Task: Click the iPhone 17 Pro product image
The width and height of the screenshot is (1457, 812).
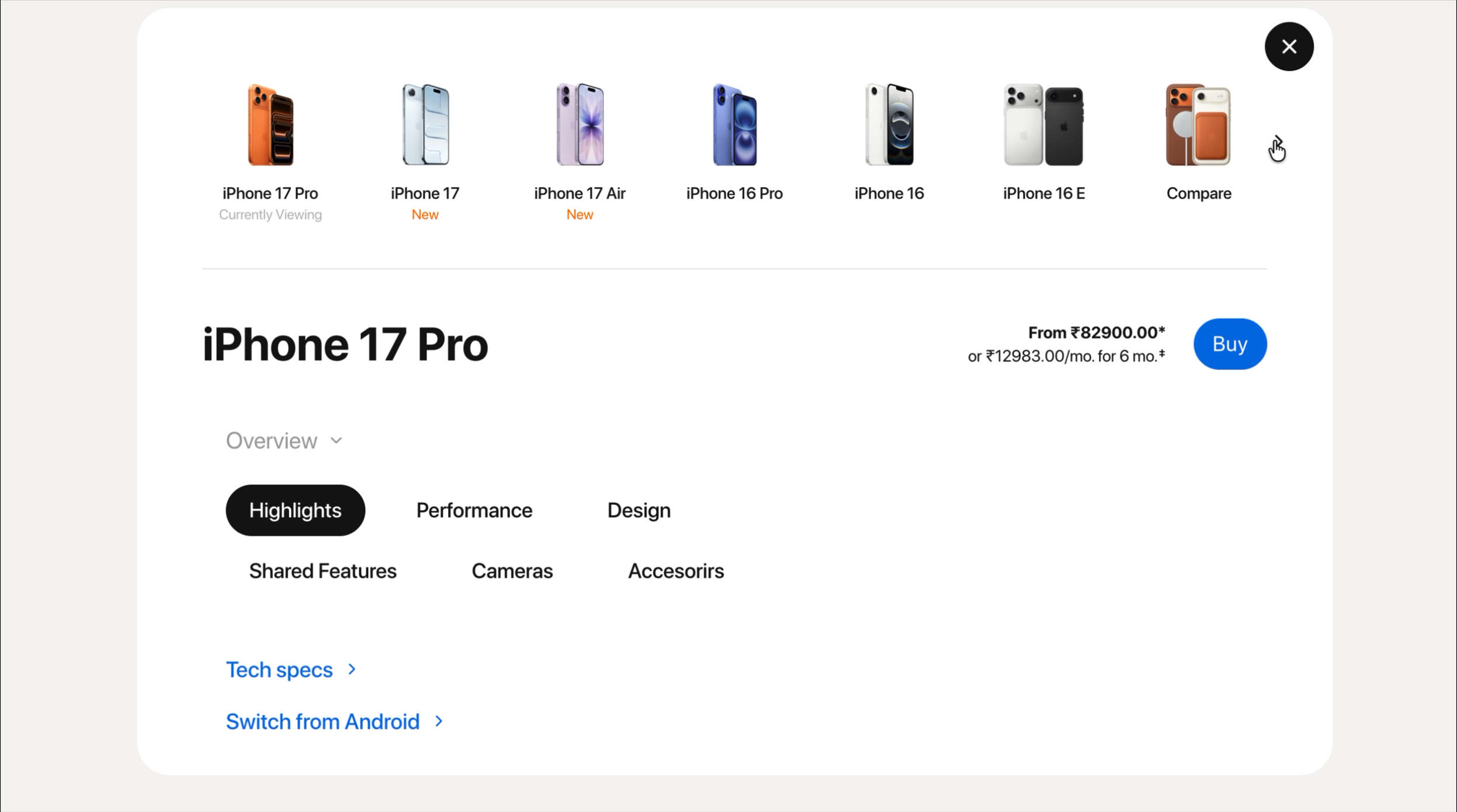Action: (x=270, y=125)
